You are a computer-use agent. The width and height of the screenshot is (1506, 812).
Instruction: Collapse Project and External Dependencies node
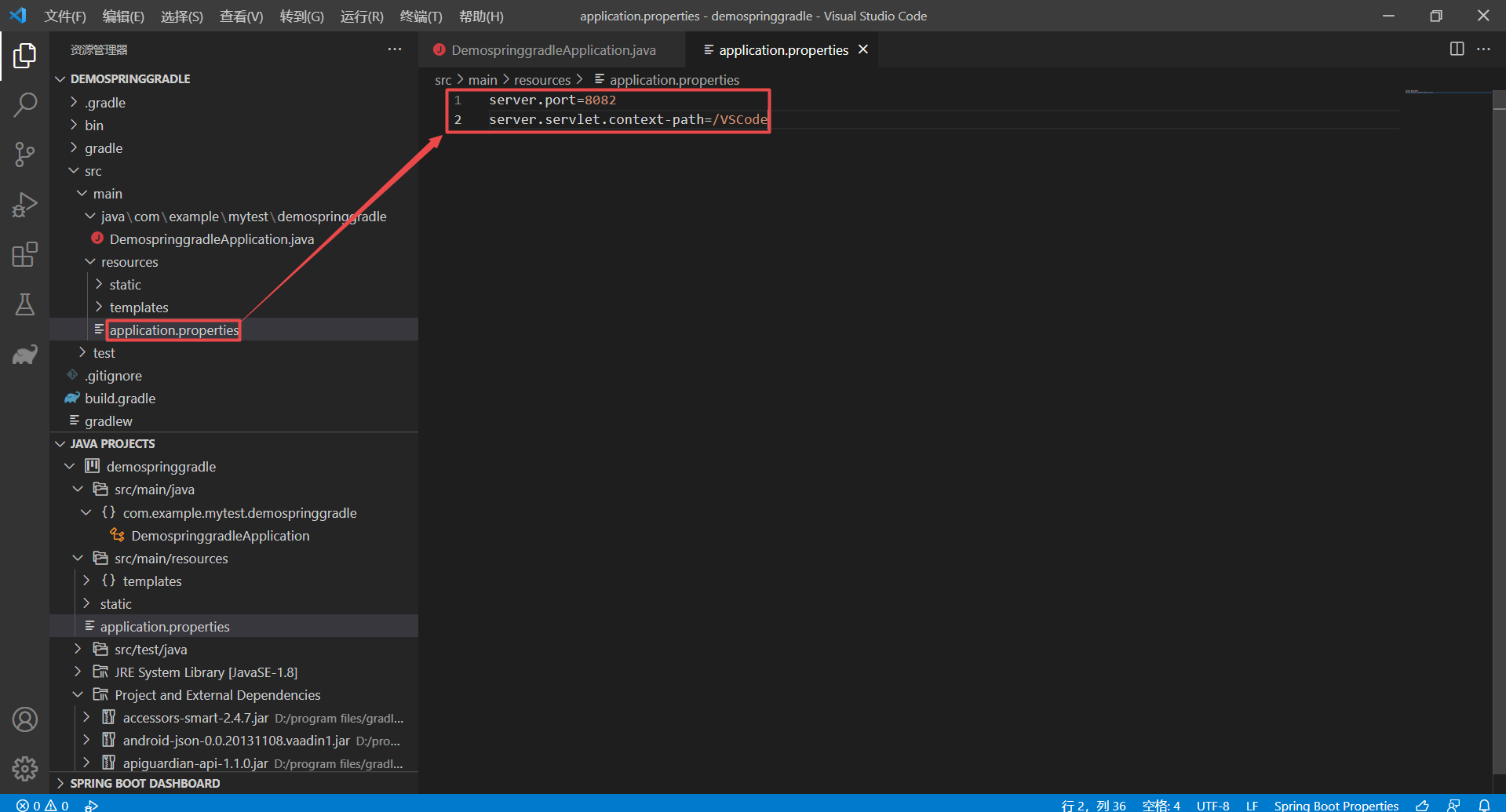(x=234, y=694)
